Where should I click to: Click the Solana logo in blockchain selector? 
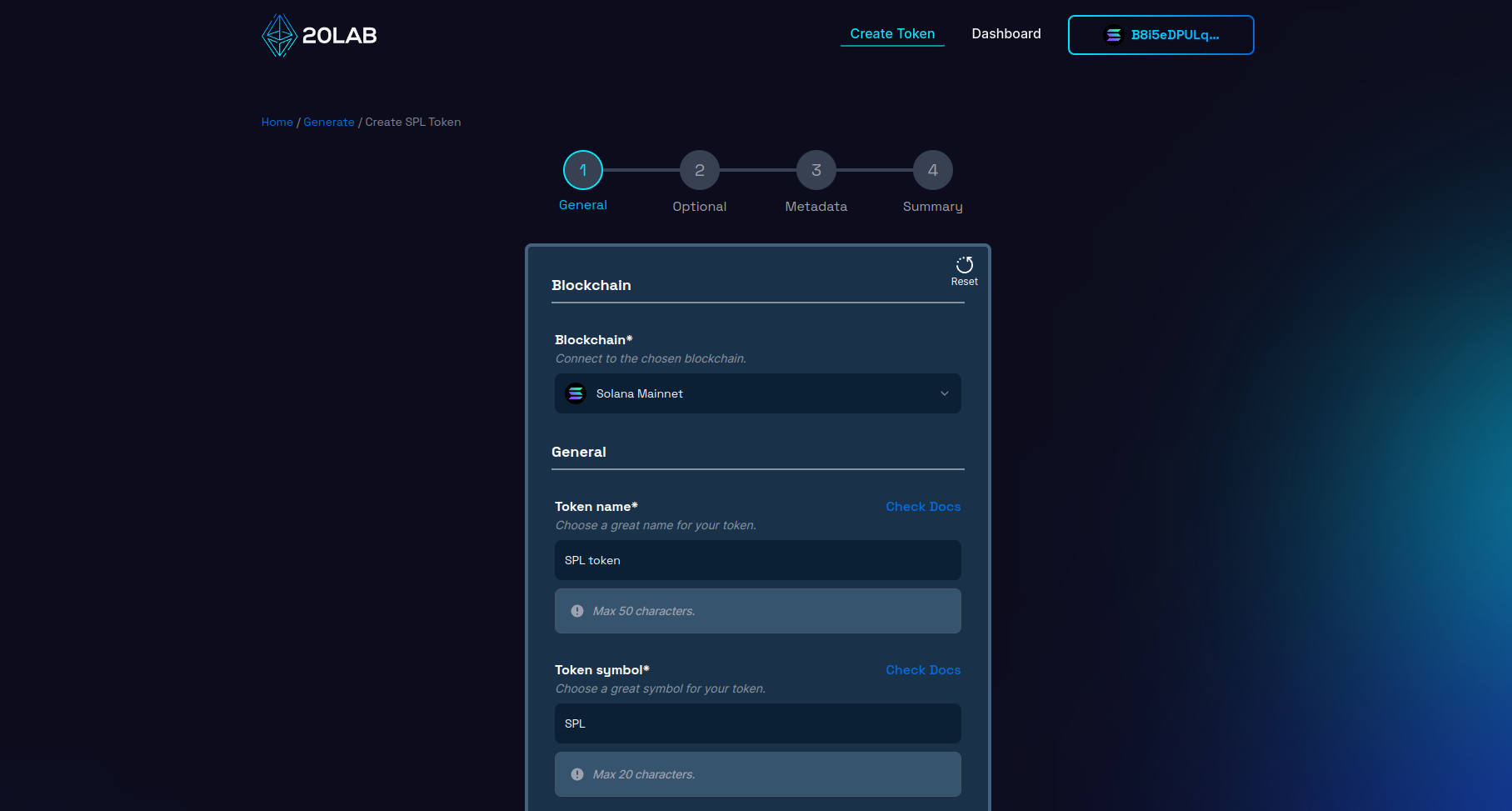click(576, 393)
